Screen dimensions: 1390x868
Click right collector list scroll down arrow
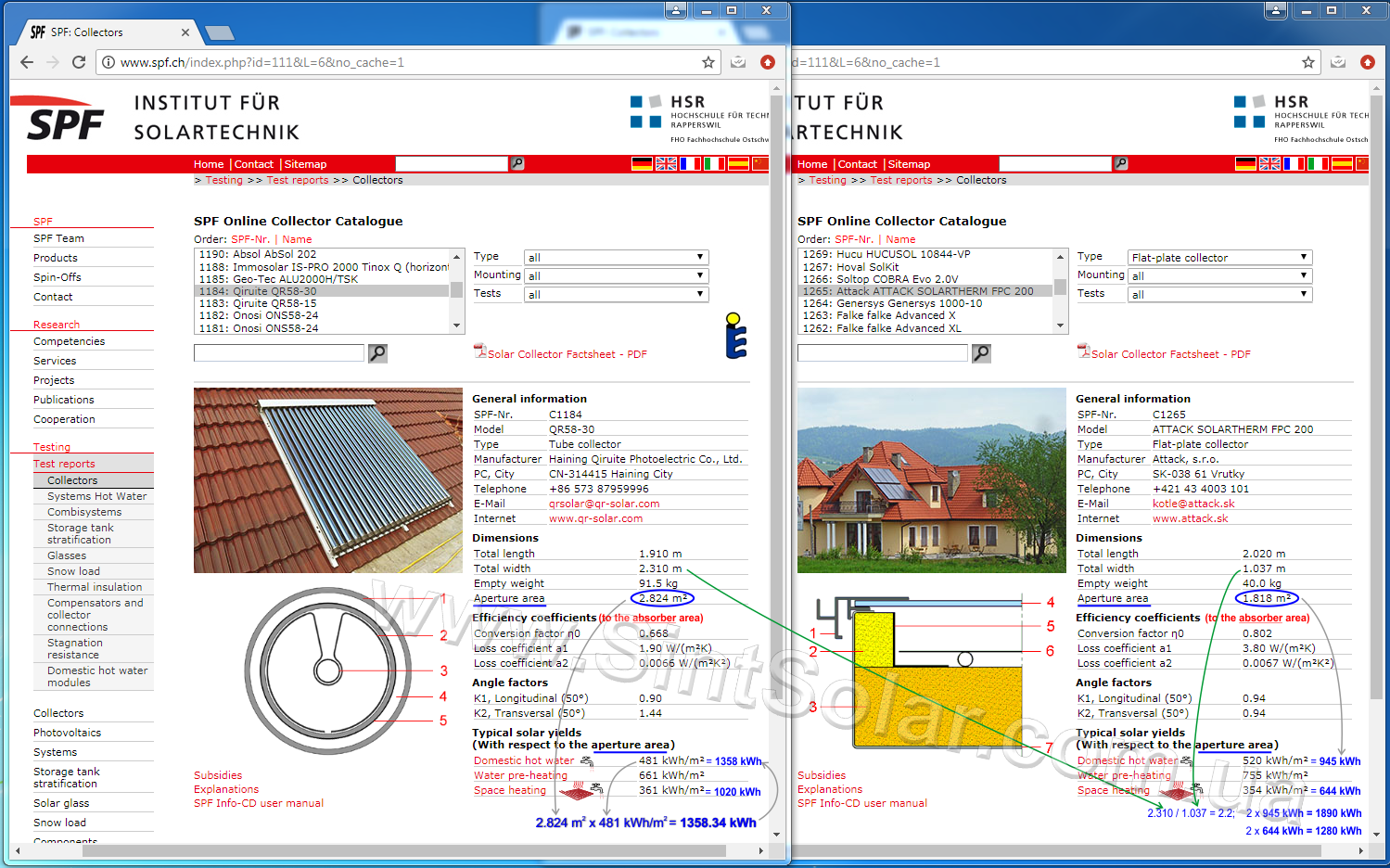click(x=1060, y=326)
